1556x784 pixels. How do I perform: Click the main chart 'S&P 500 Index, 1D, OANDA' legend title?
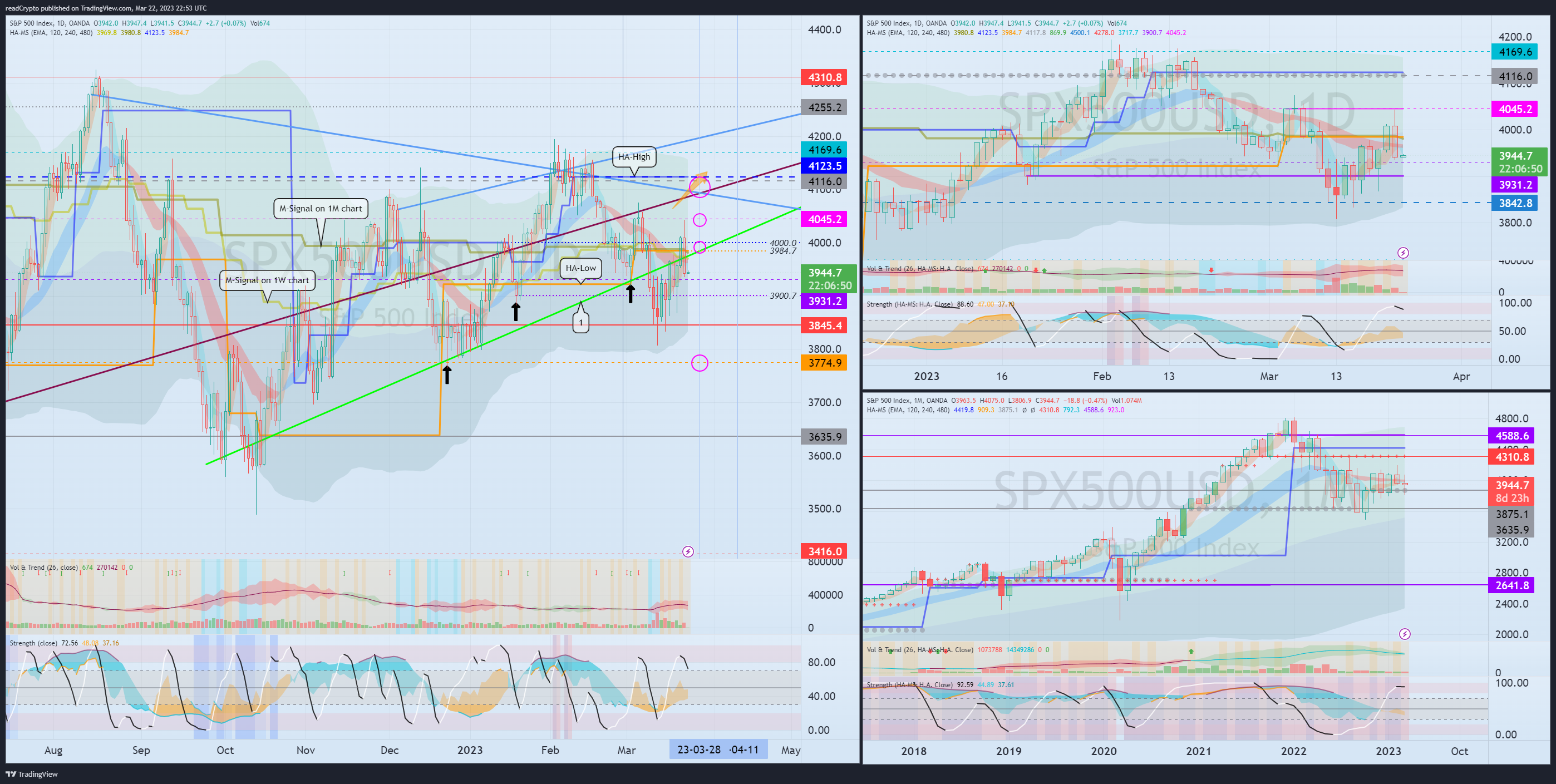point(50,23)
